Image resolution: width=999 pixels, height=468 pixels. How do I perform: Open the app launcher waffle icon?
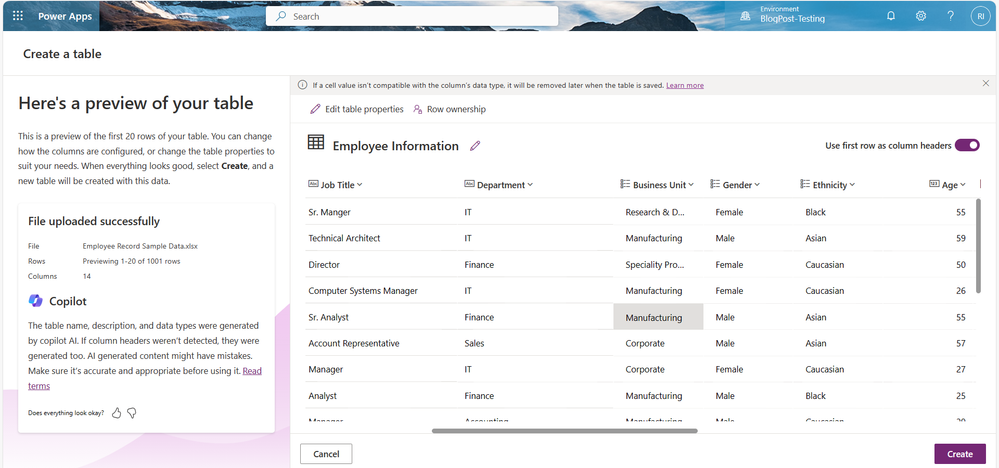(x=18, y=17)
